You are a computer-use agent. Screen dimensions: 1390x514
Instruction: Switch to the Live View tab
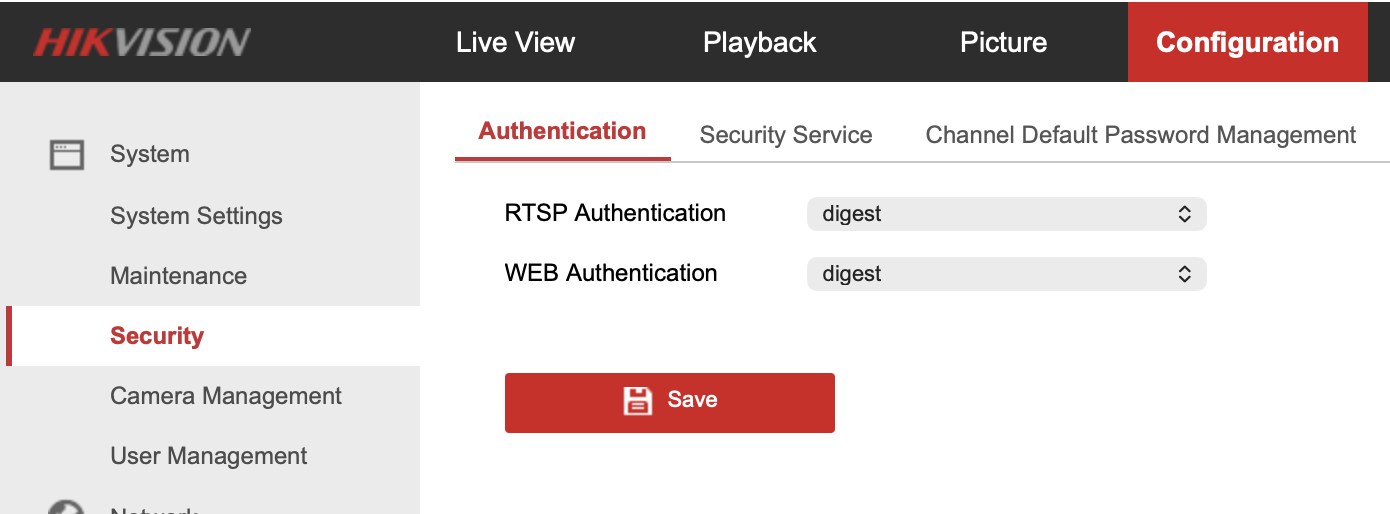tap(515, 42)
